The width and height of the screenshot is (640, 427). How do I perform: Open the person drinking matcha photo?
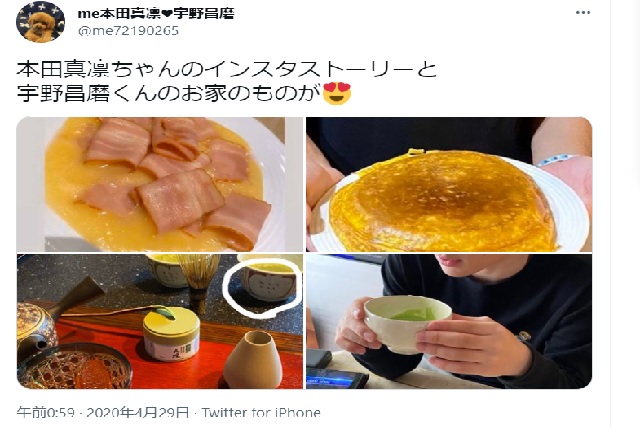coord(449,321)
